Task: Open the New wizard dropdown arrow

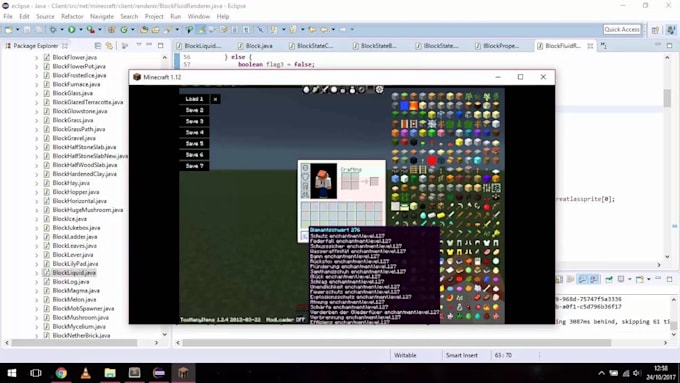Action: pyautogui.click(x=17, y=29)
